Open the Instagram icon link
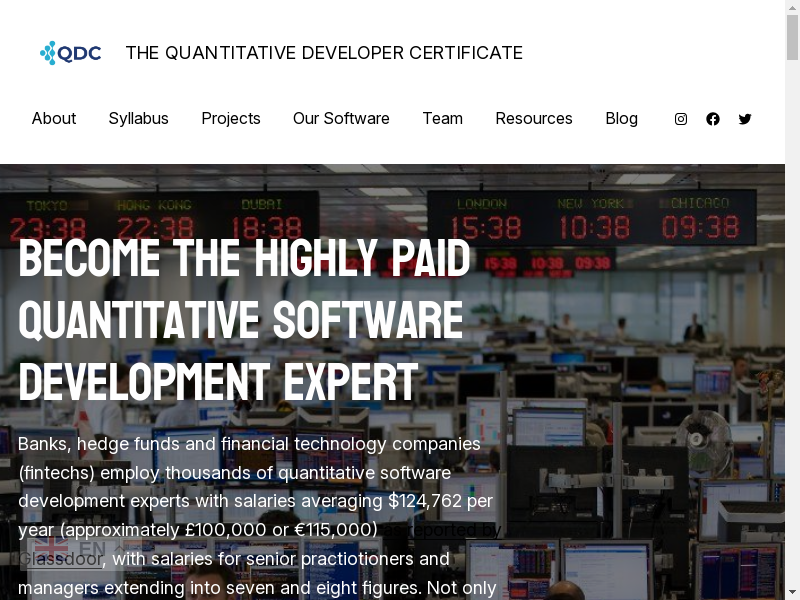Image resolution: width=800 pixels, height=600 pixels. (x=681, y=119)
